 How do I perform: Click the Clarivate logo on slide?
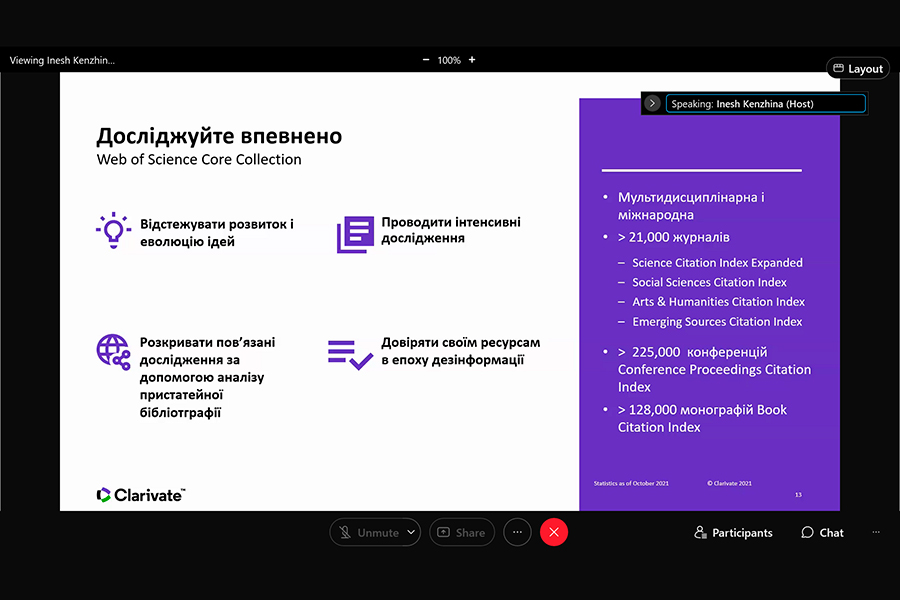point(141,495)
